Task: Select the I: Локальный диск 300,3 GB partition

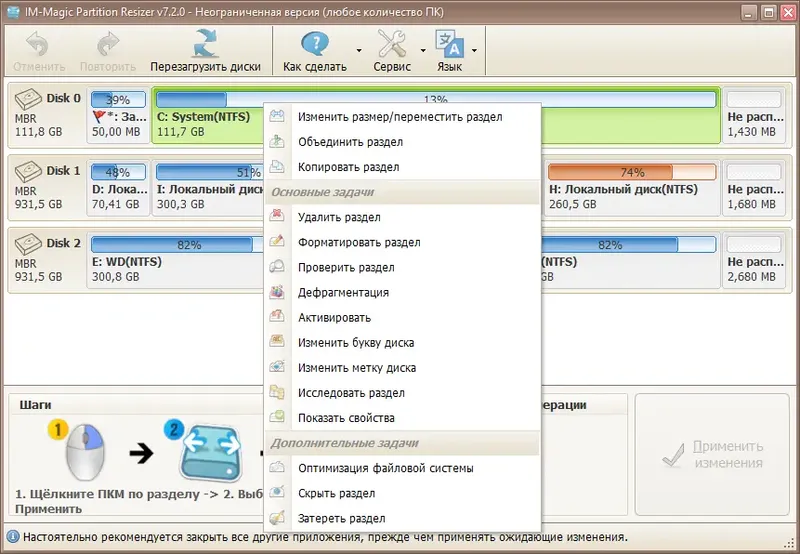Action: click(x=208, y=187)
